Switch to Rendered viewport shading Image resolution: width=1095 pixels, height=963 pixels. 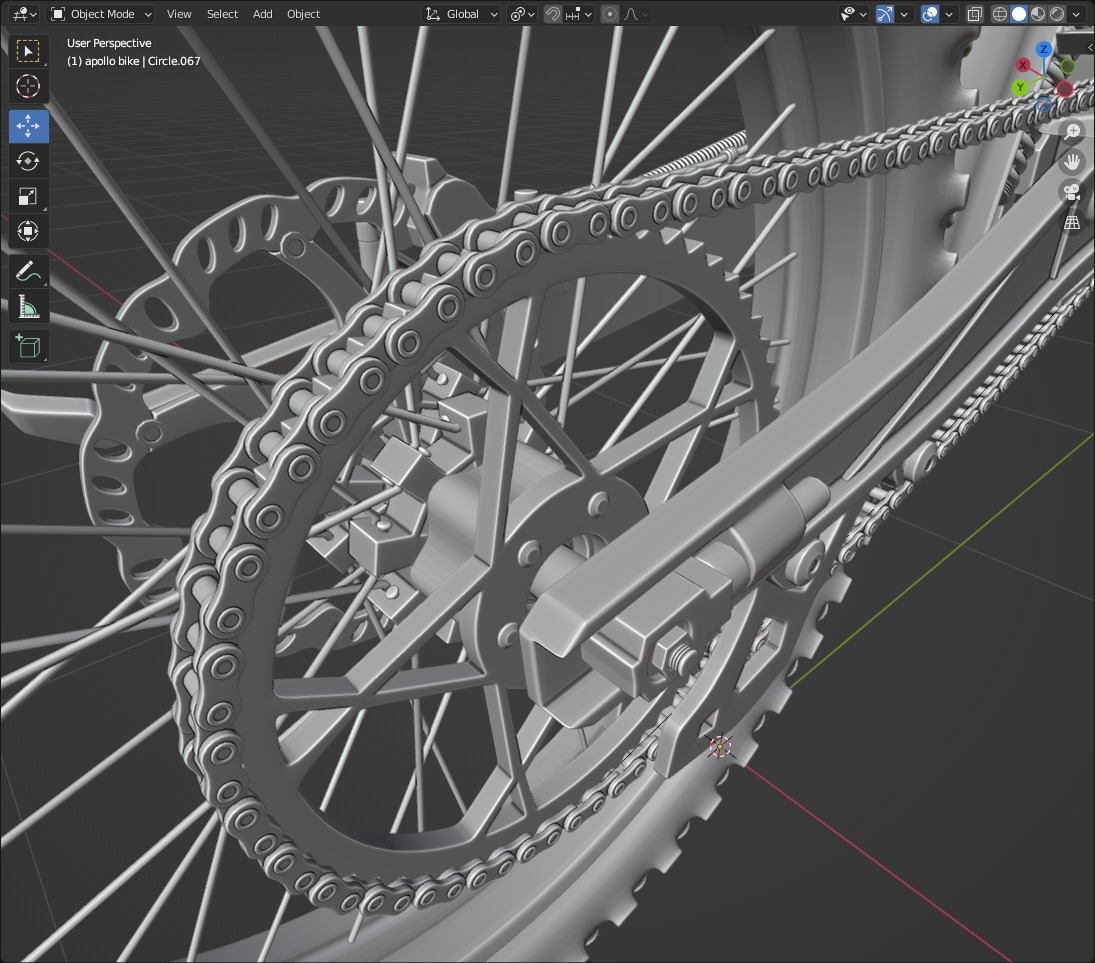pyautogui.click(x=1057, y=14)
